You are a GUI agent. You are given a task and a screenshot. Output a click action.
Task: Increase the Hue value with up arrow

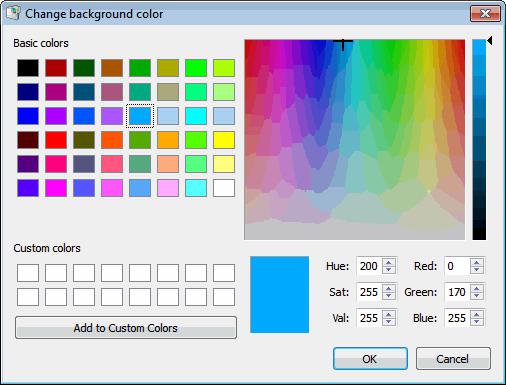point(388,262)
